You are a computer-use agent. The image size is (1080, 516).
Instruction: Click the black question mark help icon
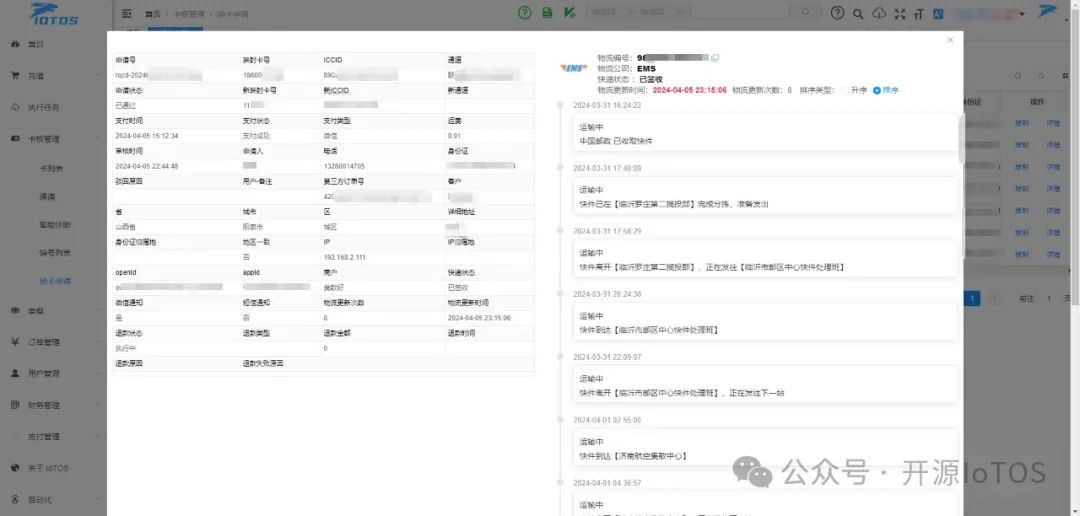[837, 12]
